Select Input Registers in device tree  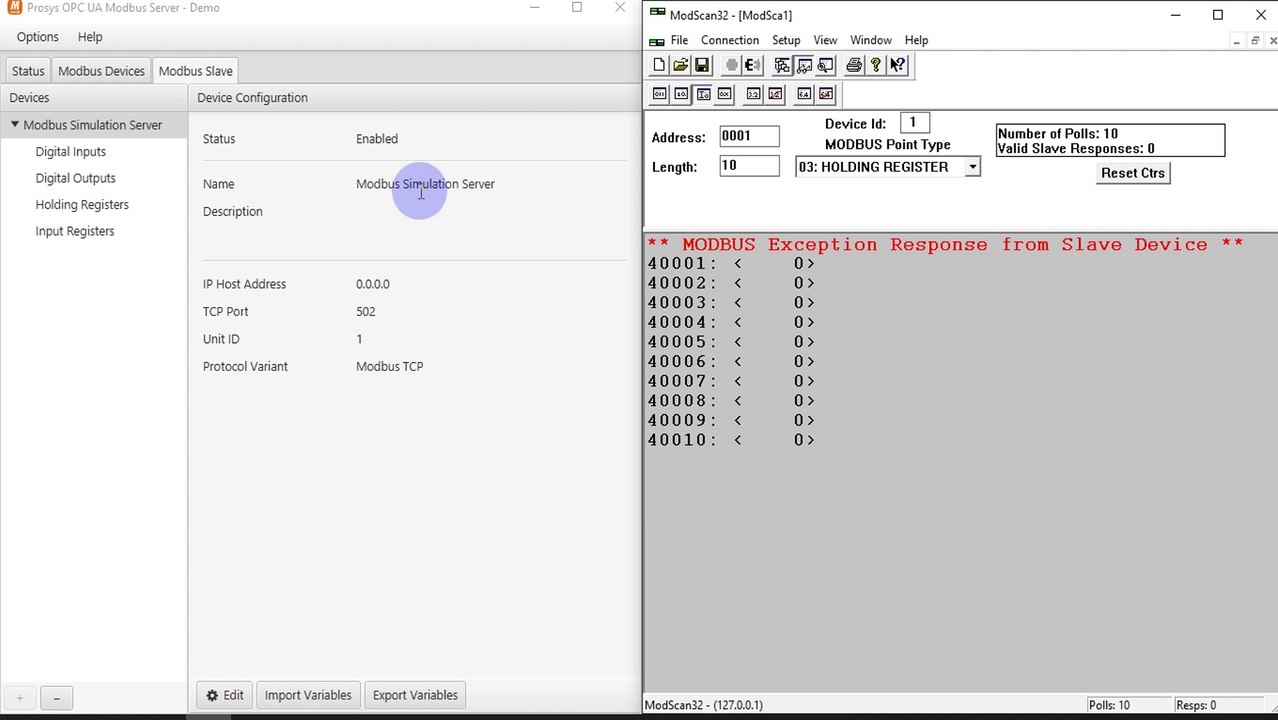click(75, 231)
